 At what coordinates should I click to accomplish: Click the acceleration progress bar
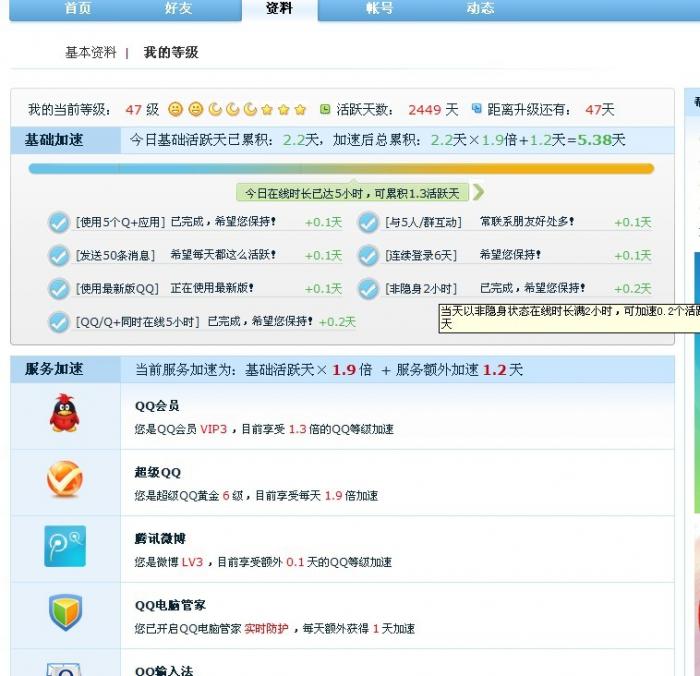click(342, 168)
